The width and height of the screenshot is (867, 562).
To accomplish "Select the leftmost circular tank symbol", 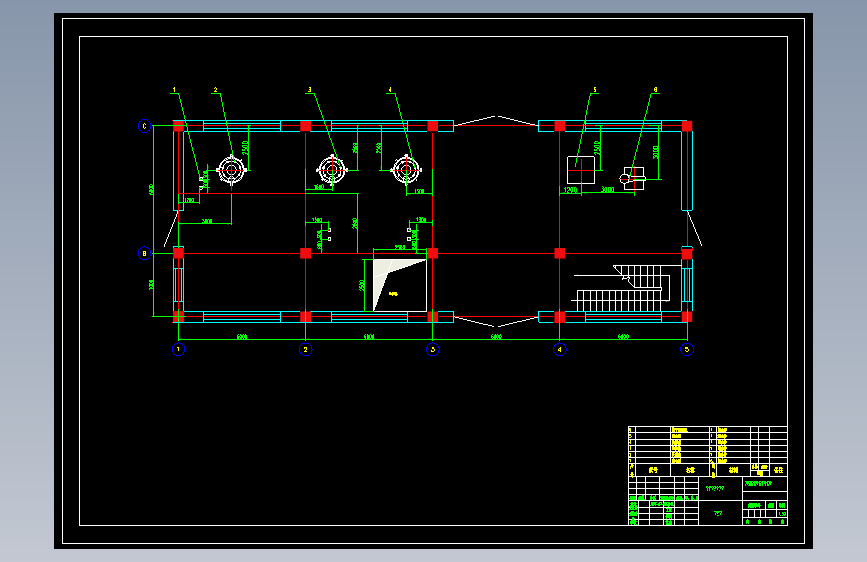I will tap(232, 170).
